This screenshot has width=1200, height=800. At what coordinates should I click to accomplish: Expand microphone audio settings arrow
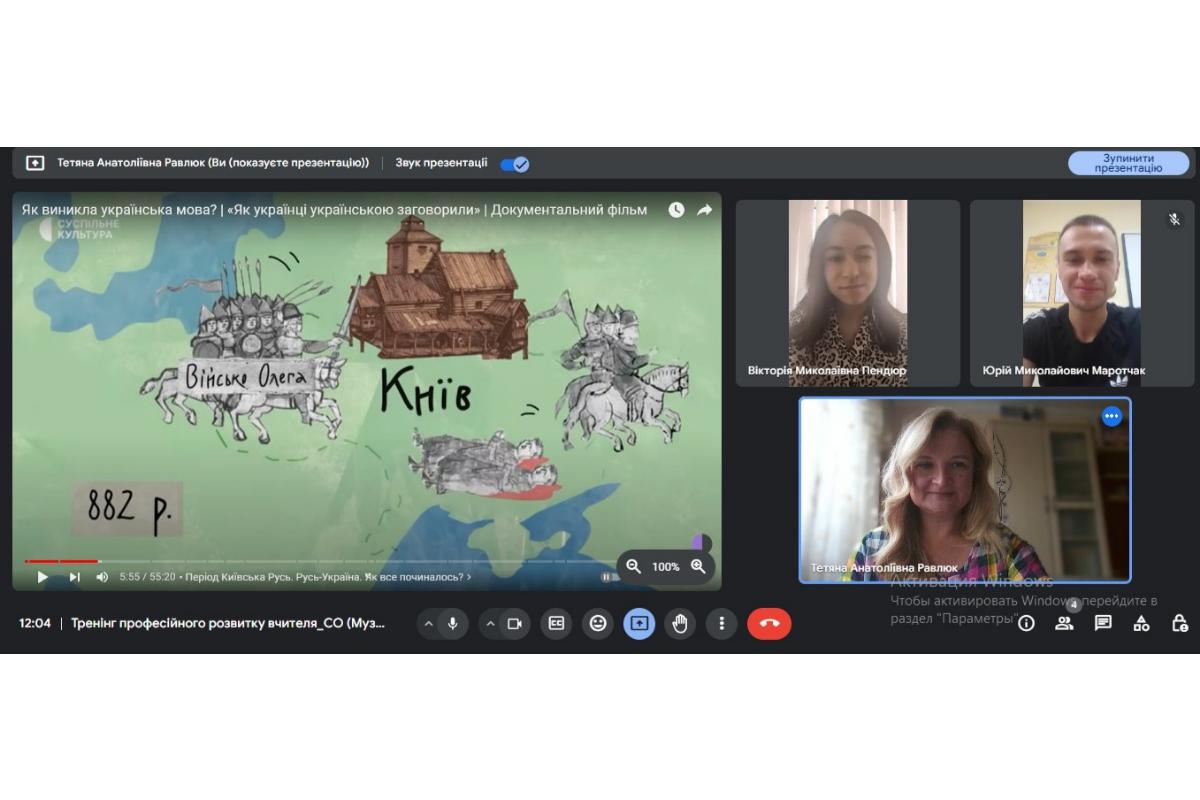tap(429, 624)
